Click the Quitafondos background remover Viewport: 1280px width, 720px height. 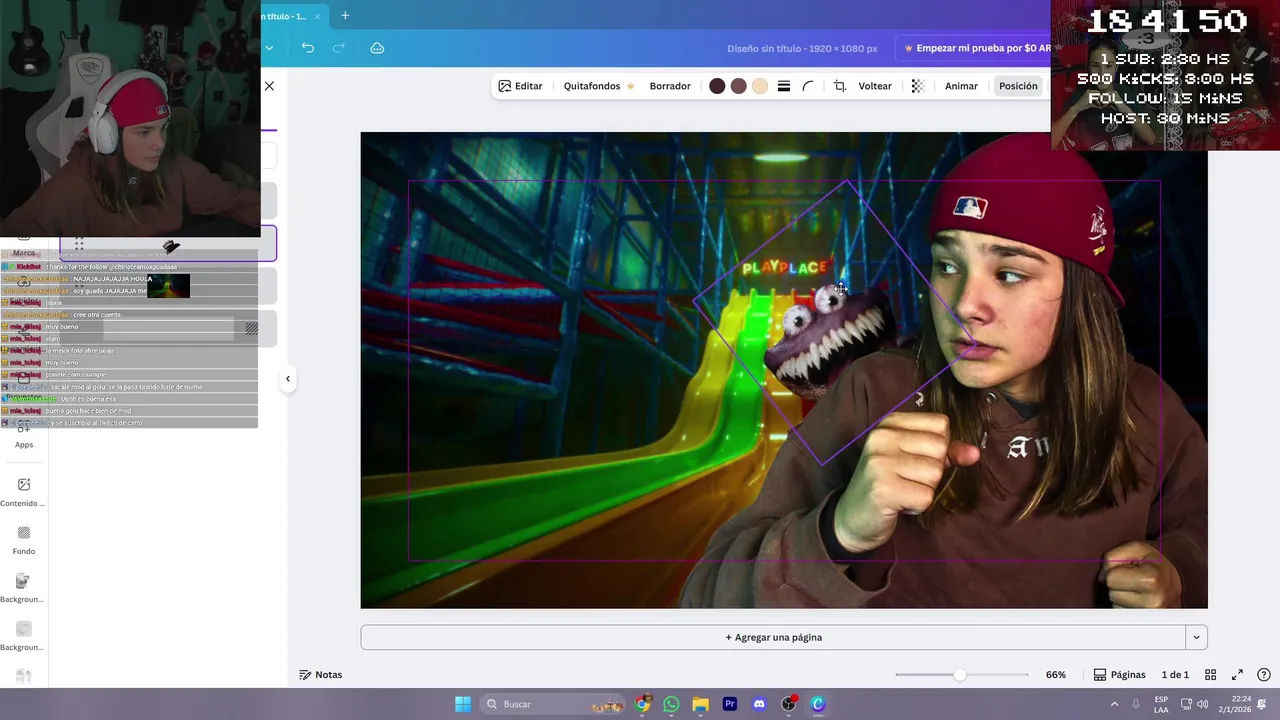599,86
